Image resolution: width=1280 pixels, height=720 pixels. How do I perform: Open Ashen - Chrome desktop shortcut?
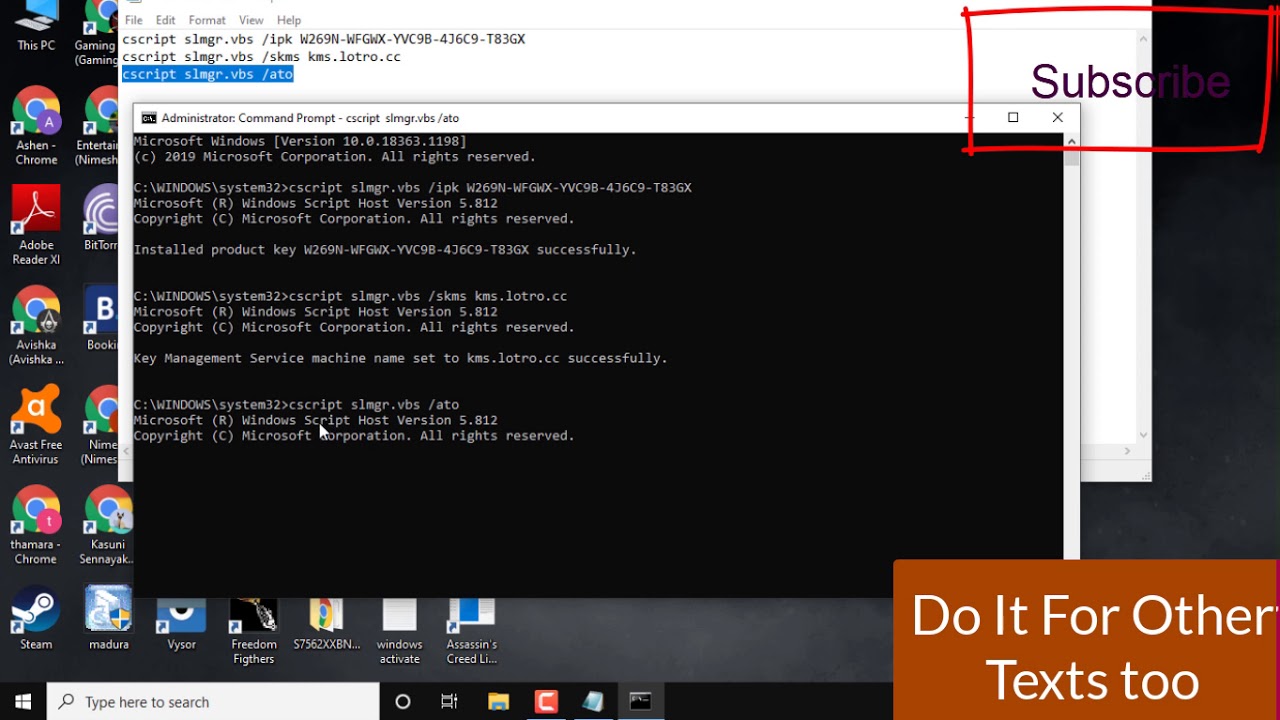(36, 126)
